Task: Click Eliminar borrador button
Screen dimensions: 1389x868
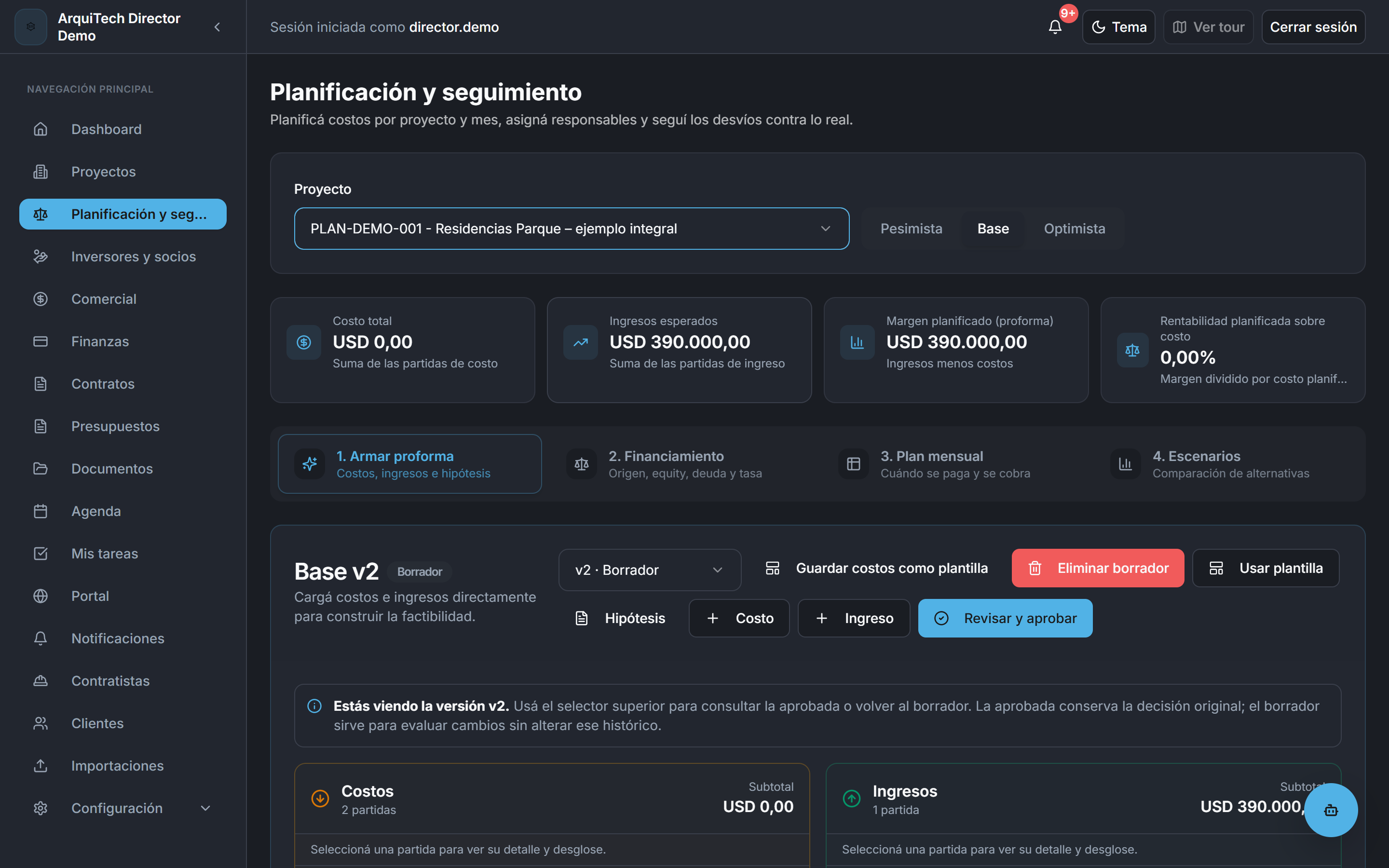Action: click(1097, 569)
